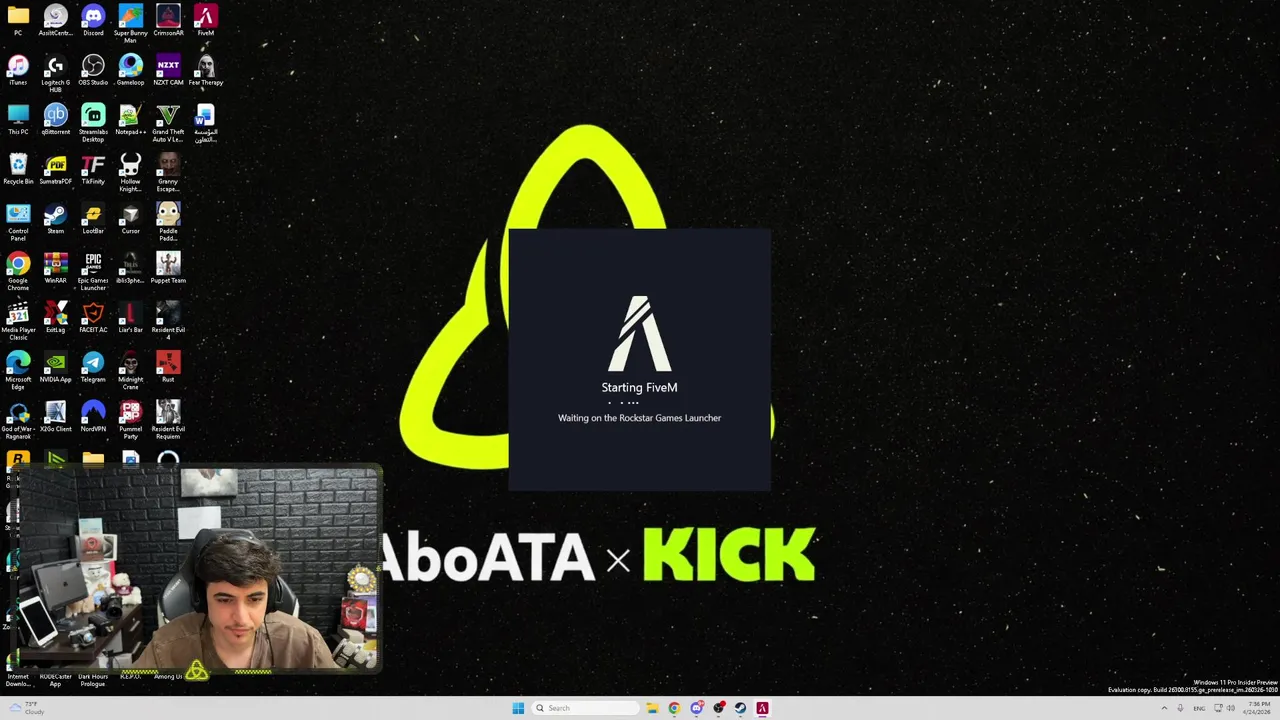Open Streamlabs Desktop shortcut
1280x720 pixels.
(93, 123)
